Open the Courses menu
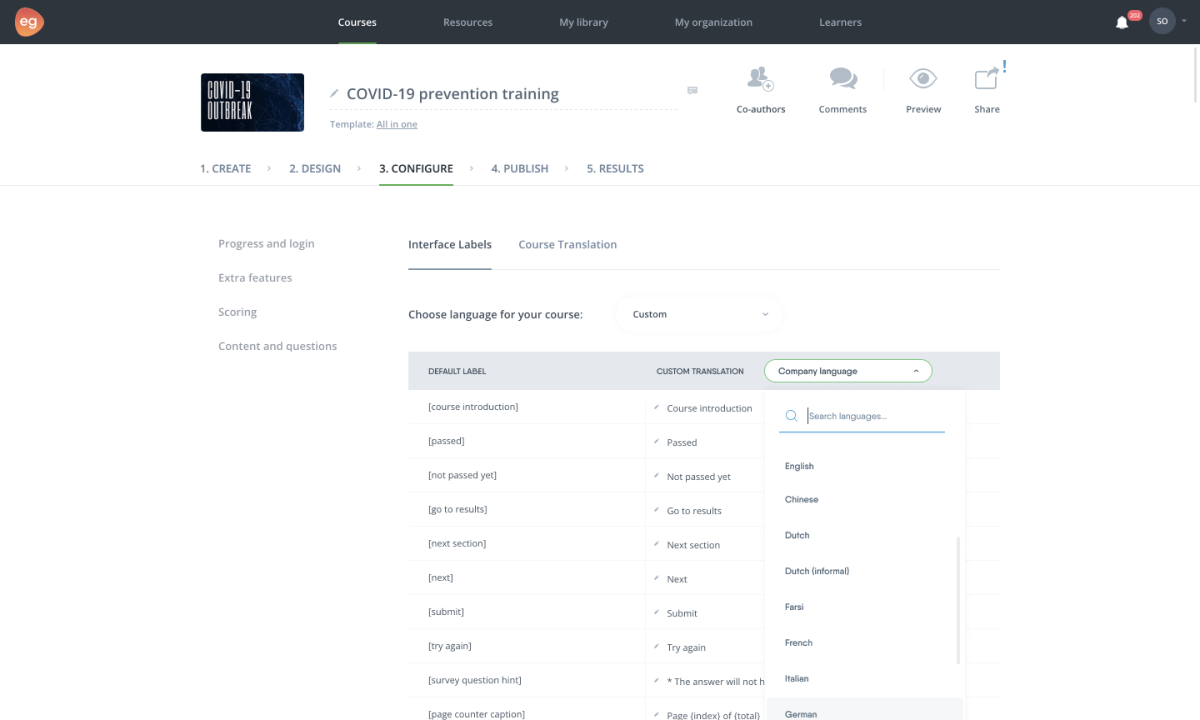Viewport: 1200px width, 720px height. [x=357, y=22]
